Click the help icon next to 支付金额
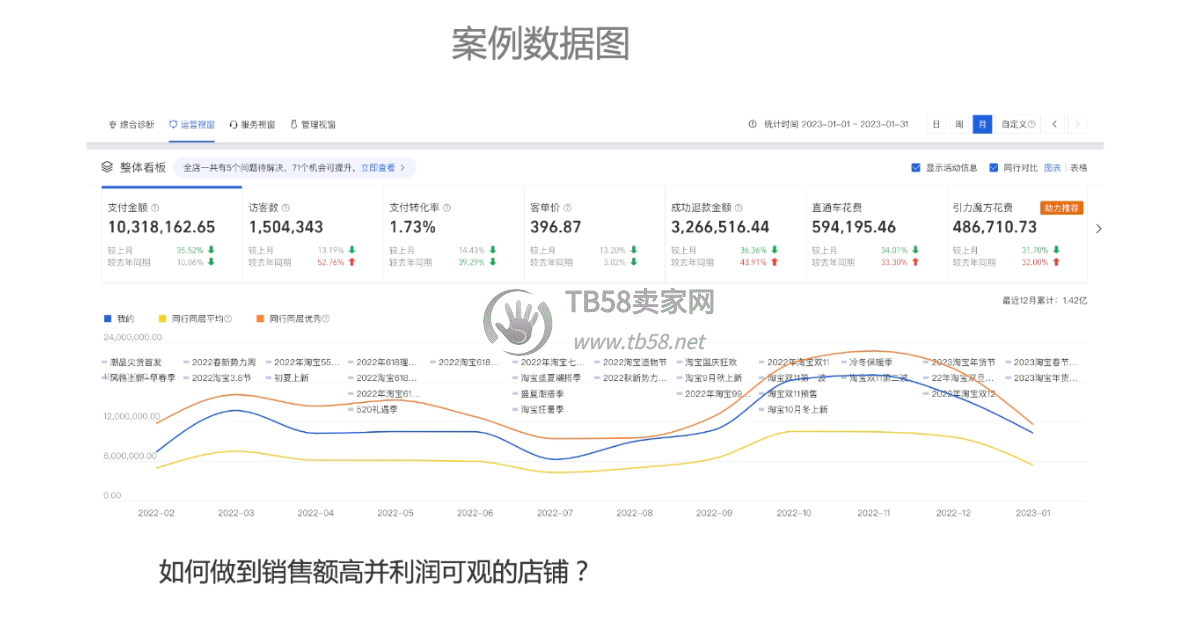This screenshot has height=644, width=1194. pyautogui.click(x=155, y=208)
